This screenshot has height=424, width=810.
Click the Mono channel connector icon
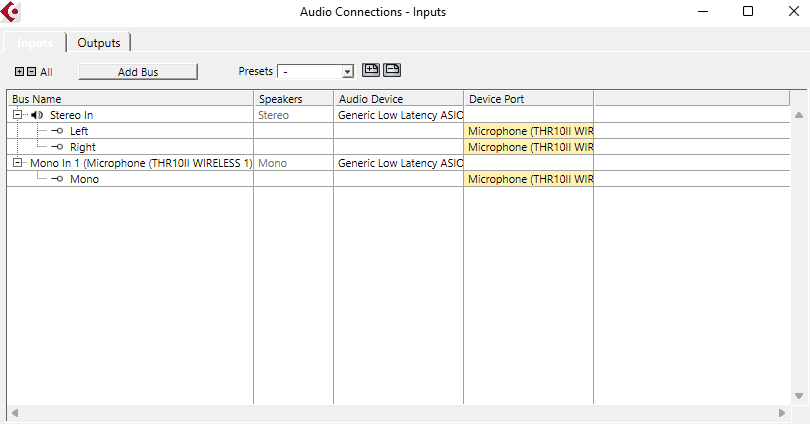pos(58,179)
